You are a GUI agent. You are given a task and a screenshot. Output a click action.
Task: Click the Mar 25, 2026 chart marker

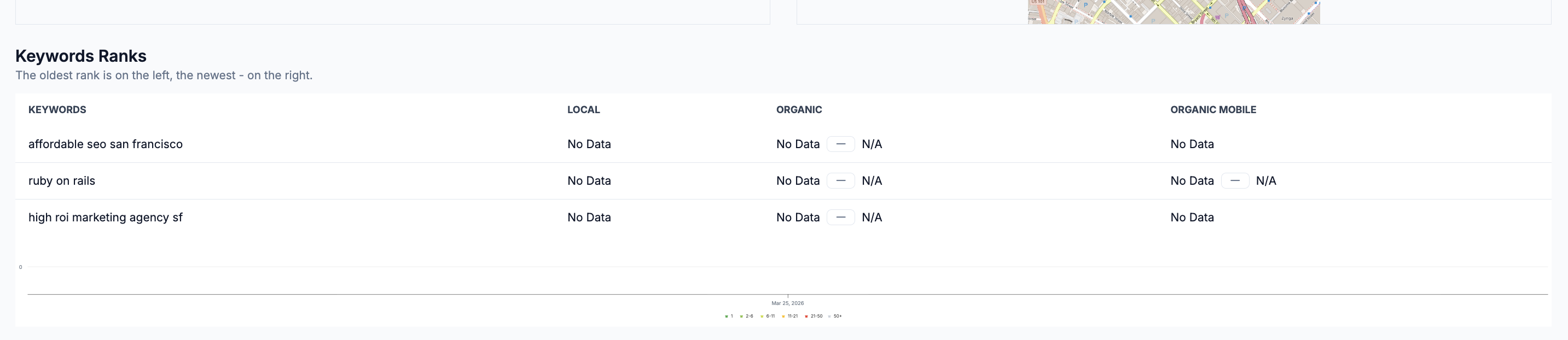[x=787, y=296]
